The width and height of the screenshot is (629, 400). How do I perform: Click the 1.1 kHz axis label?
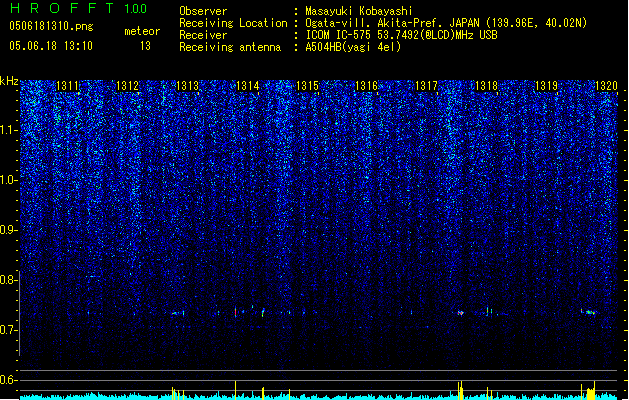pos(9,131)
